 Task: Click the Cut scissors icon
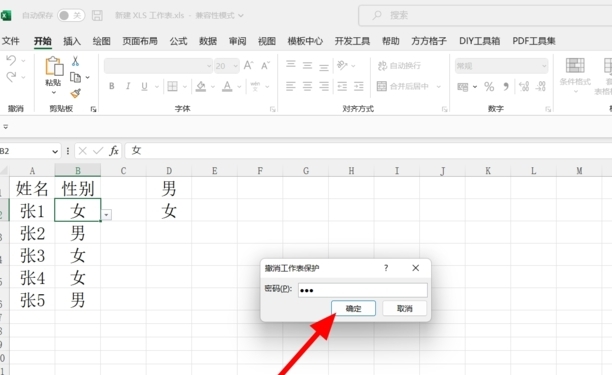click(x=75, y=61)
